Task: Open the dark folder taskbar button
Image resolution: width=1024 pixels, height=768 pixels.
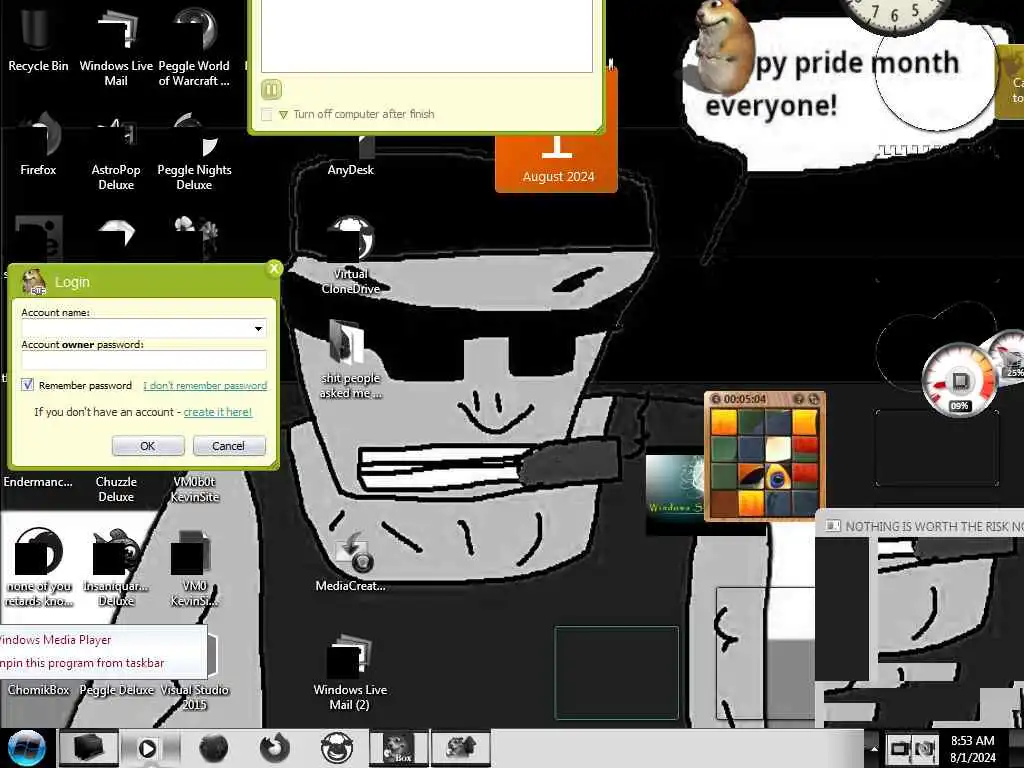Action: point(89,748)
